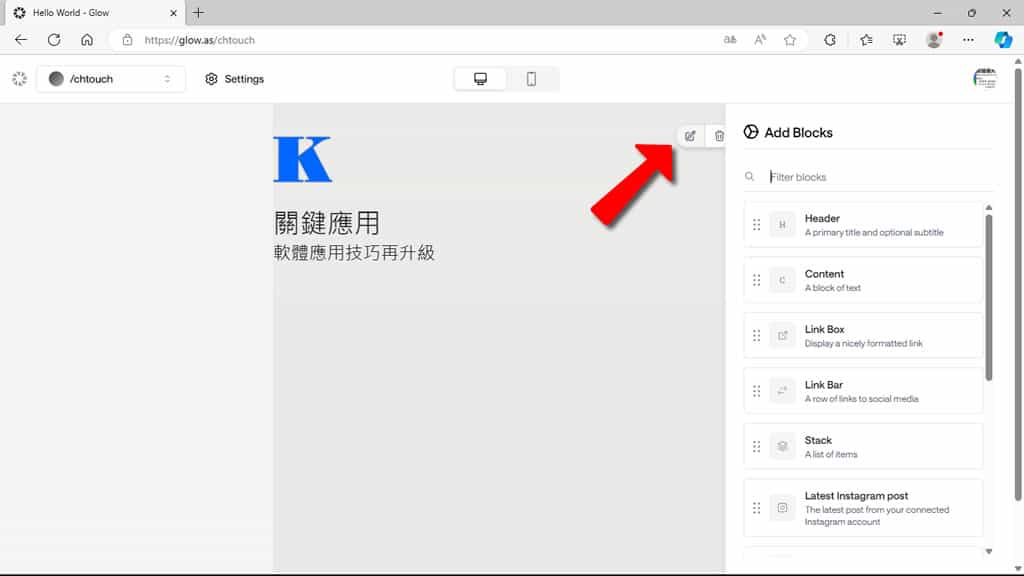Click the 軟體應用技巧再升級 subtitle text
1024x576 pixels.
[x=354, y=253]
